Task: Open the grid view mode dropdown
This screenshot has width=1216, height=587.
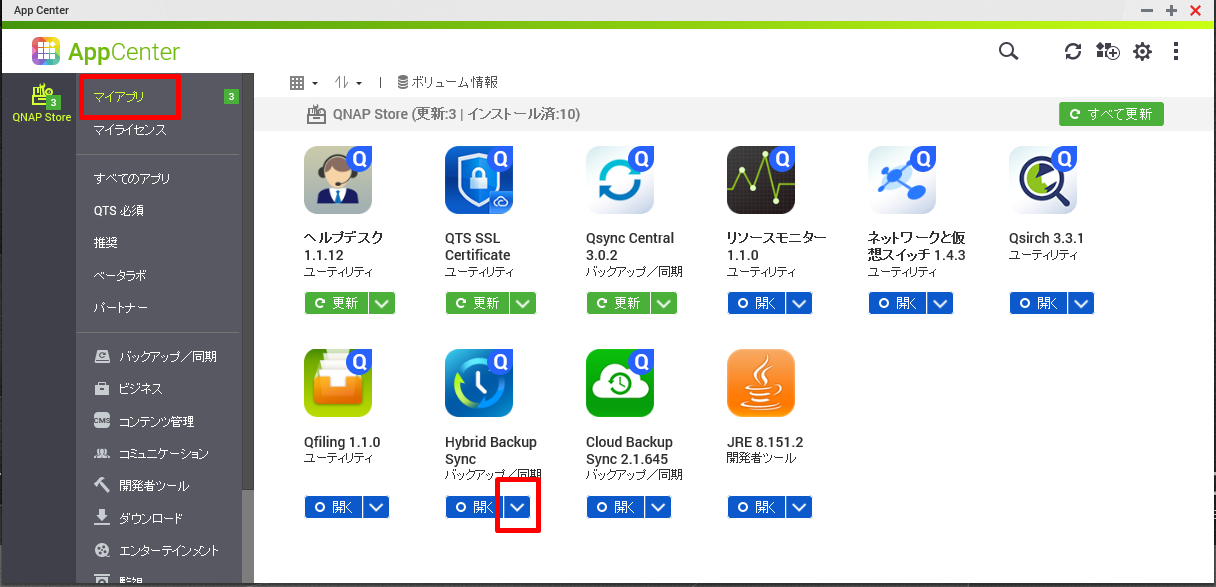Action: [x=303, y=83]
